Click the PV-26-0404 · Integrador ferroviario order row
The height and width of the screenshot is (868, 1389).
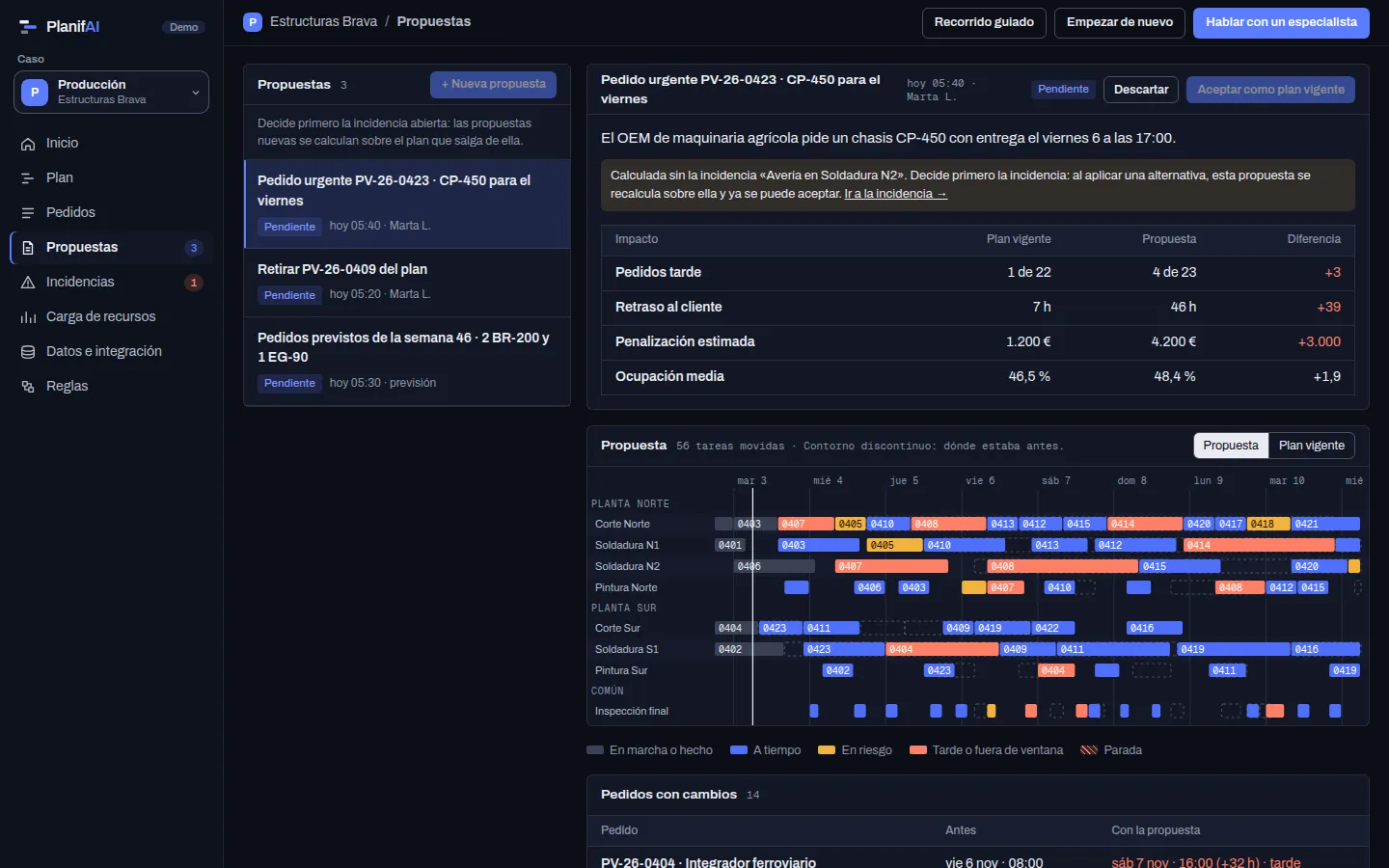pyautogui.click(x=978, y=858)
